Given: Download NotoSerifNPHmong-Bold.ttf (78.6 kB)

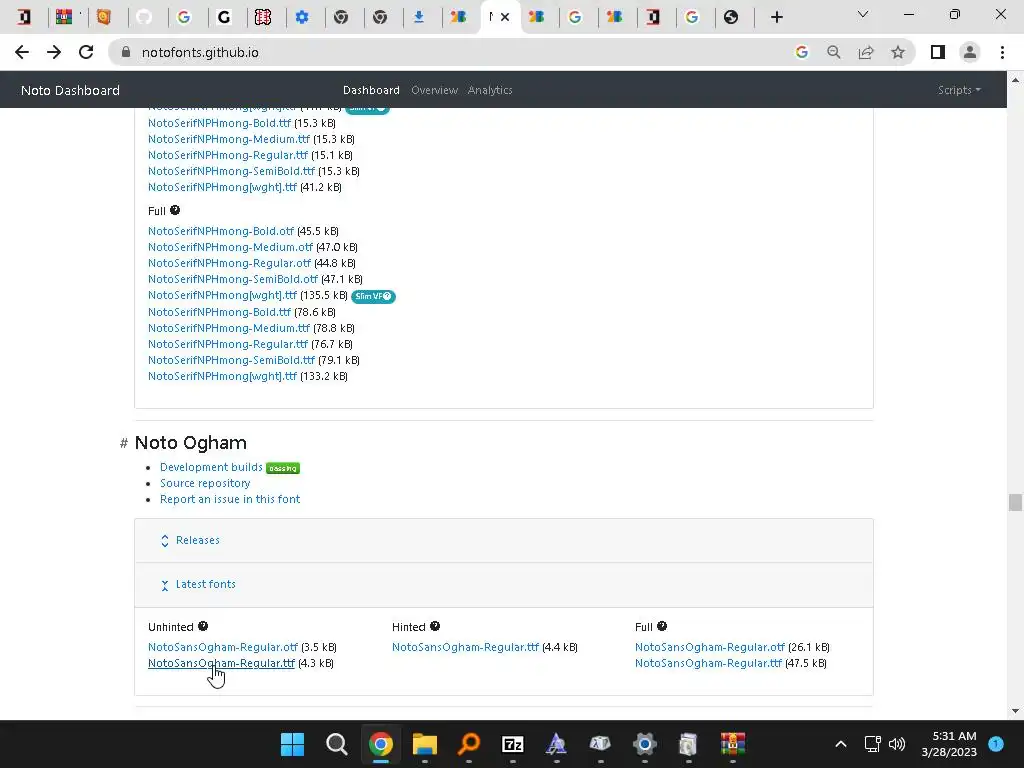Looking at the screenshot, I should click(x=219, y=312).
